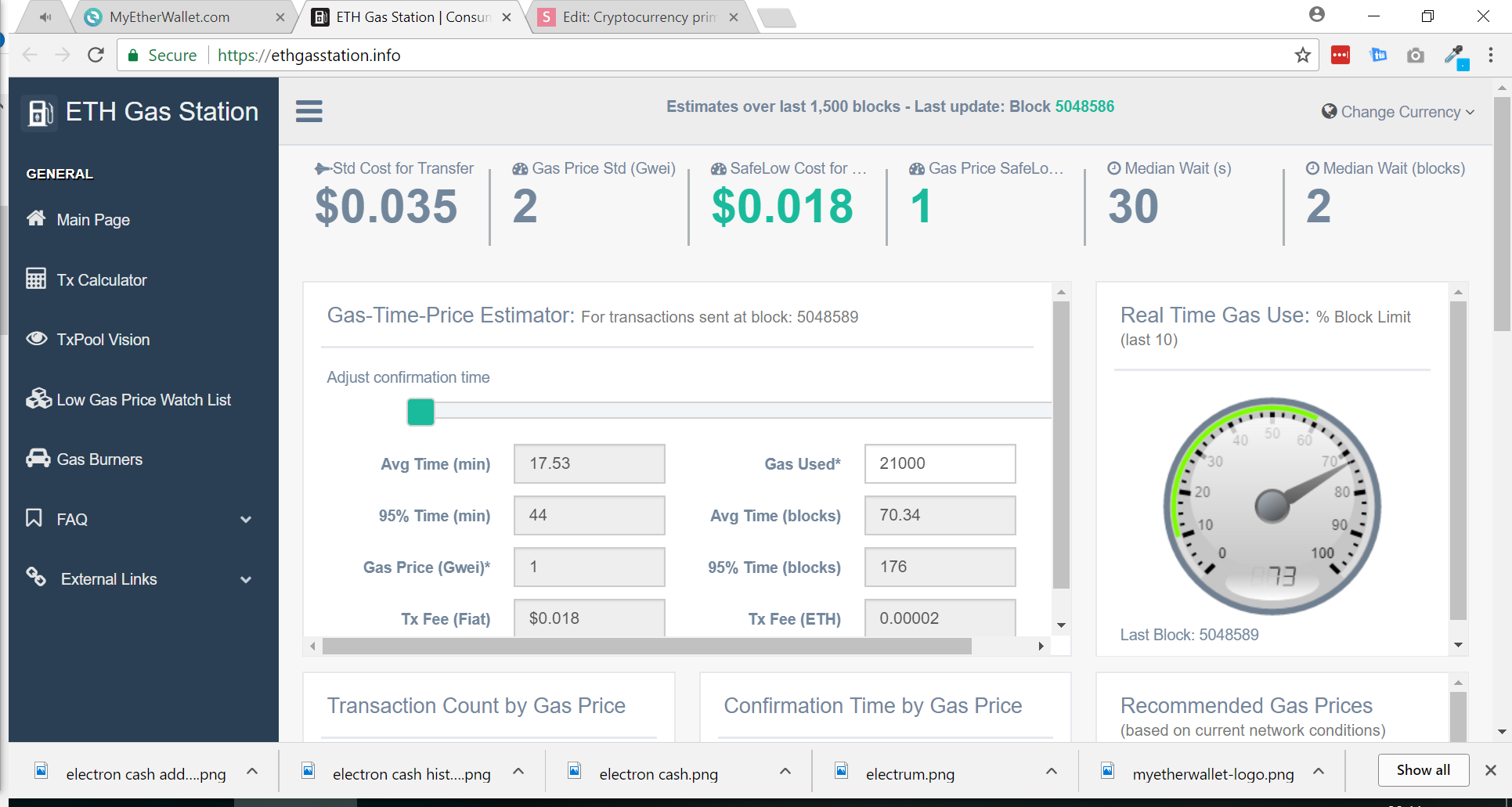Close the MyEtherWallet.com tab
This screenshot has height=807, width=1512.
pyautogui.click(x=280, y=17)
